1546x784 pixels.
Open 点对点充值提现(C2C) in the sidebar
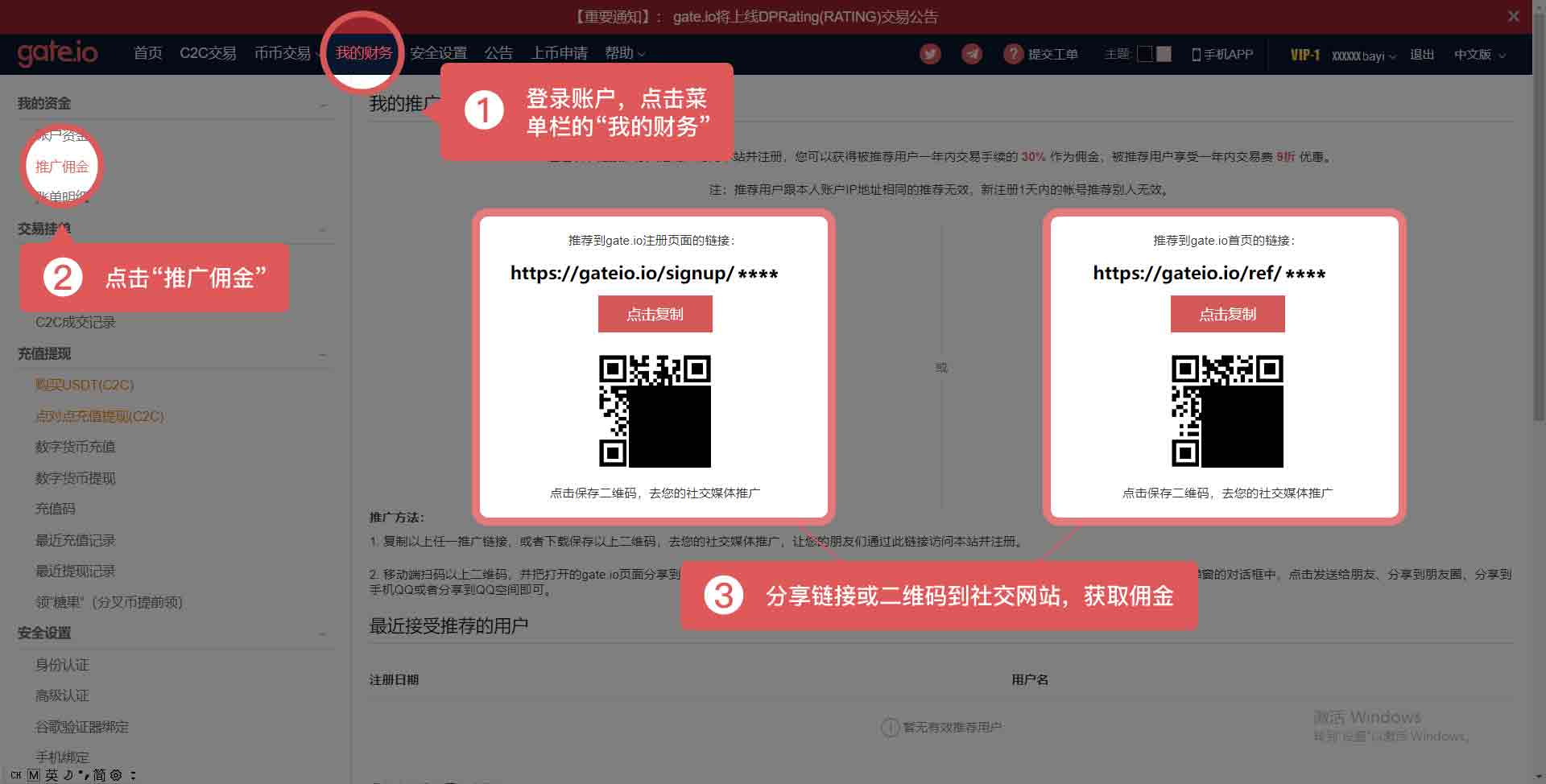(x=100, y=416)
